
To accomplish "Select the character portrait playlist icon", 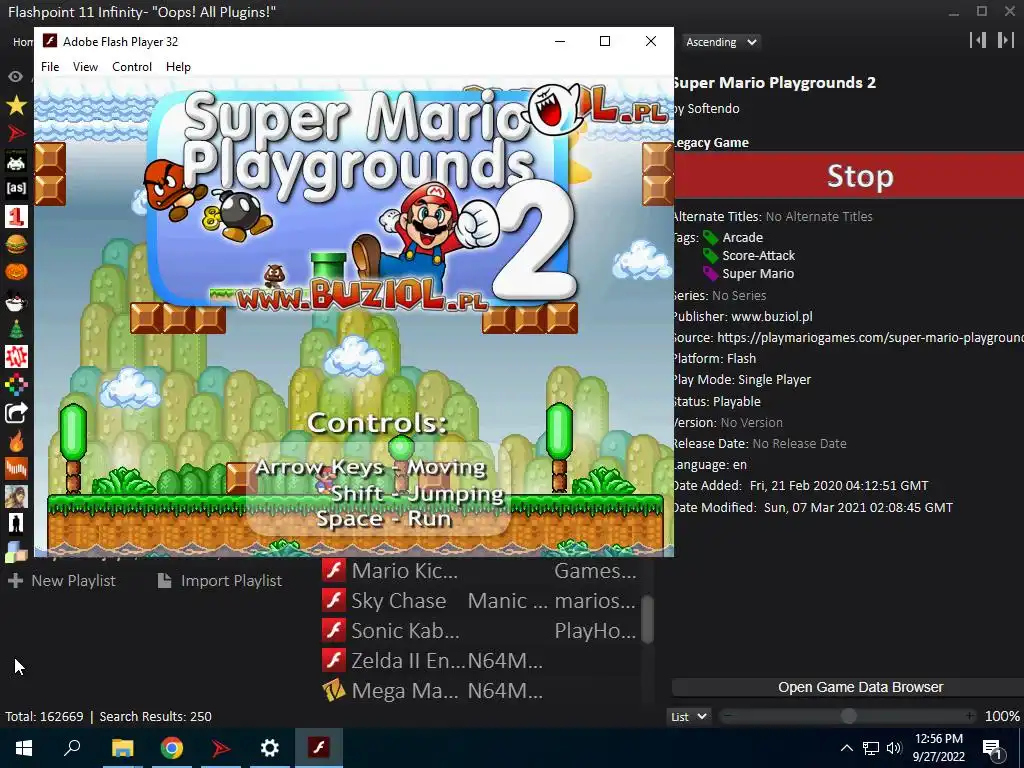I will point(16,497).
